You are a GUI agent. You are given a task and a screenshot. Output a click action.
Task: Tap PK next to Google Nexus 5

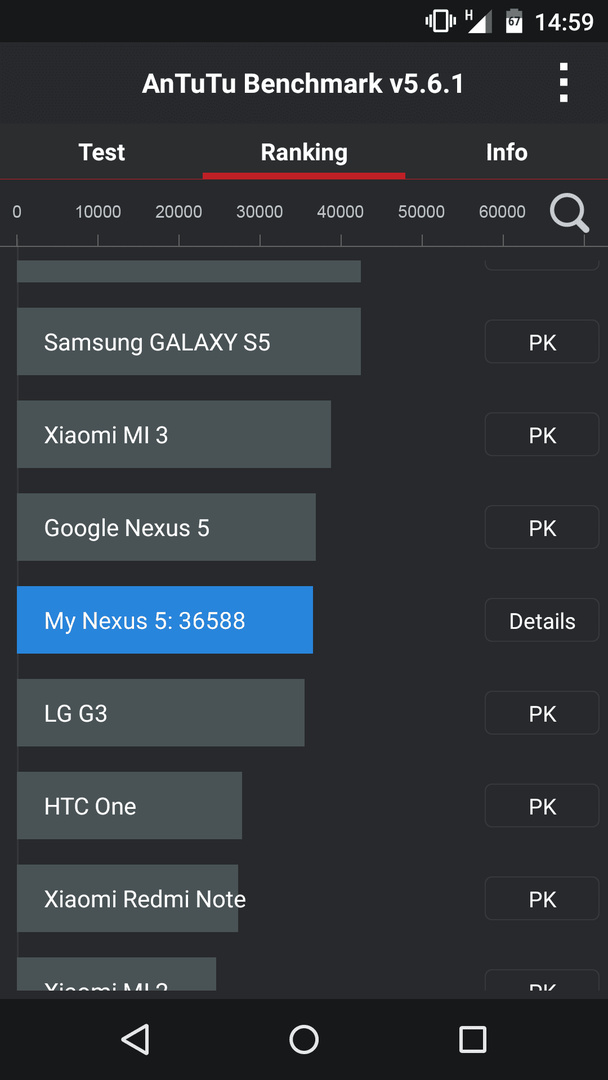pyautogui.click(x=542, y=528)
